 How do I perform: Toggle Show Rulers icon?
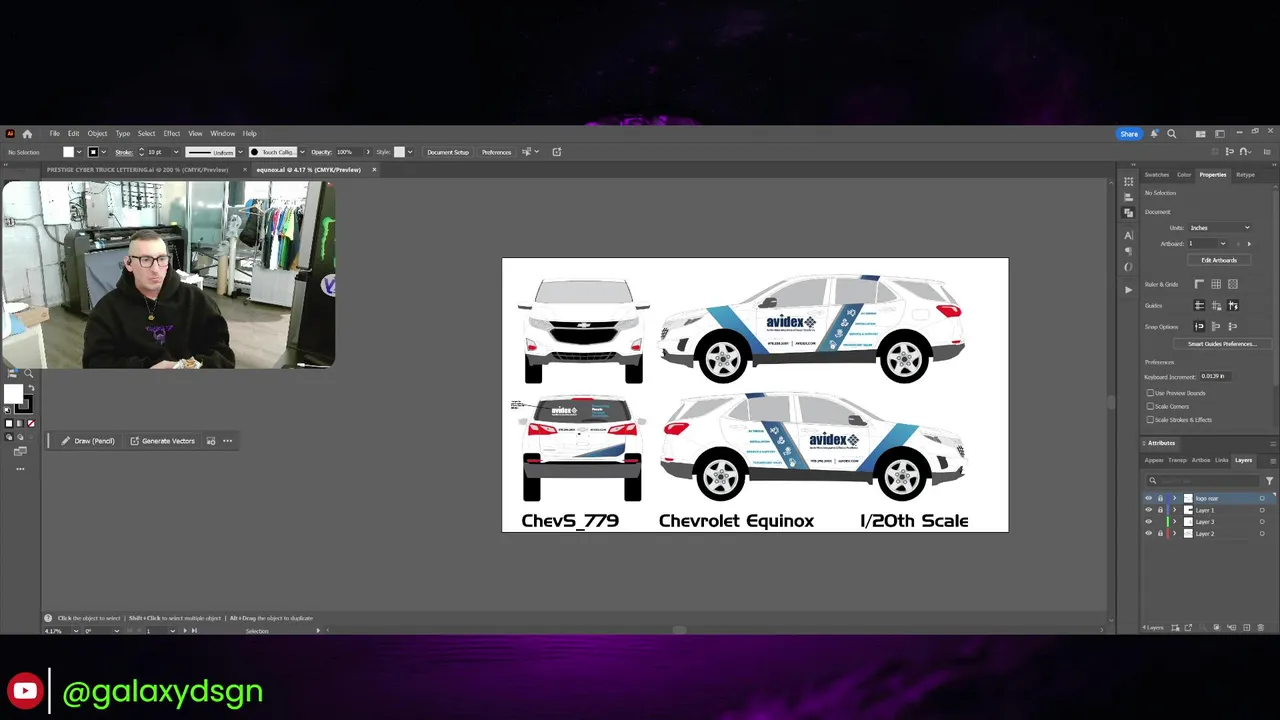click(x=1199, y=284)
